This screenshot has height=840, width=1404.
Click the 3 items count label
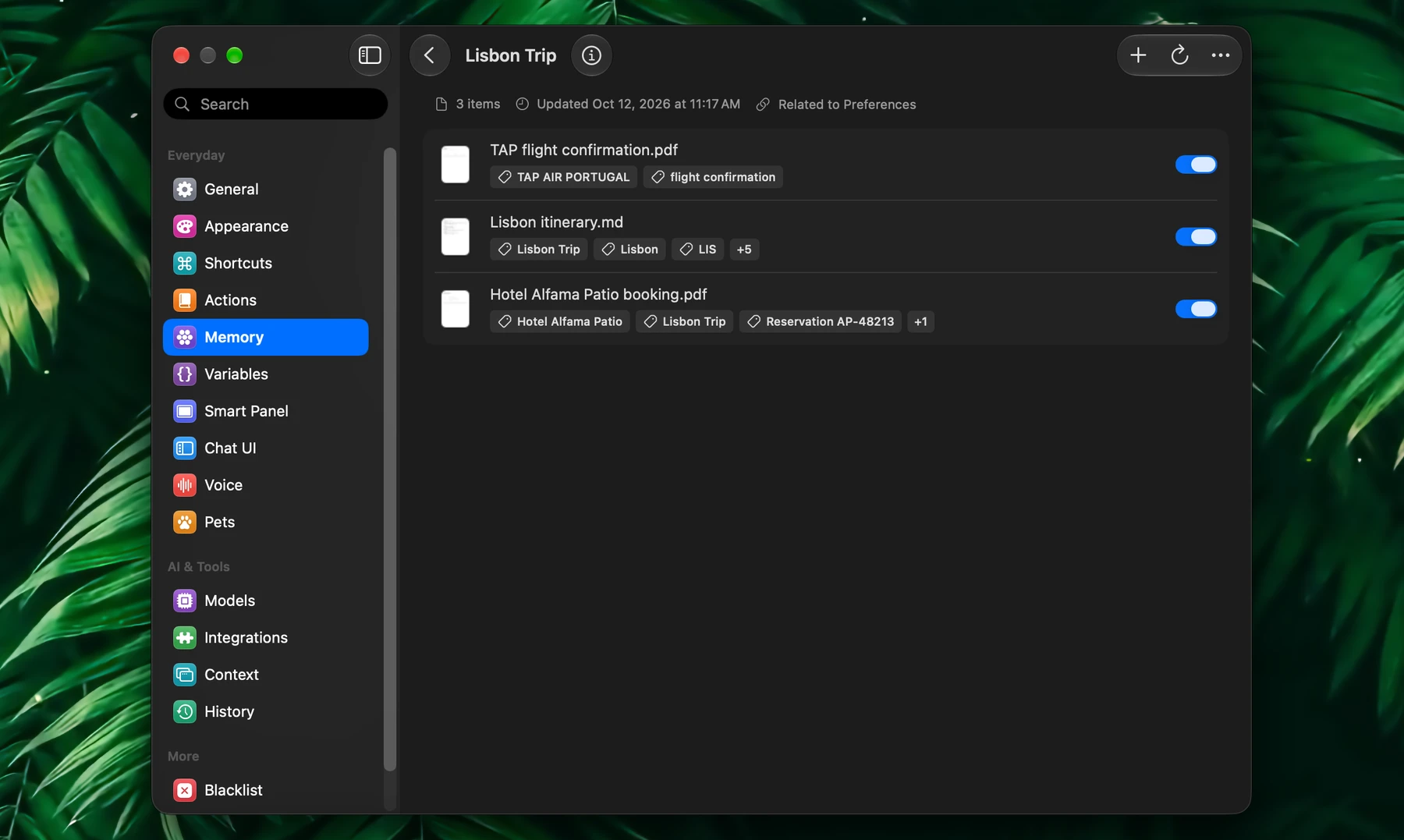468,105
